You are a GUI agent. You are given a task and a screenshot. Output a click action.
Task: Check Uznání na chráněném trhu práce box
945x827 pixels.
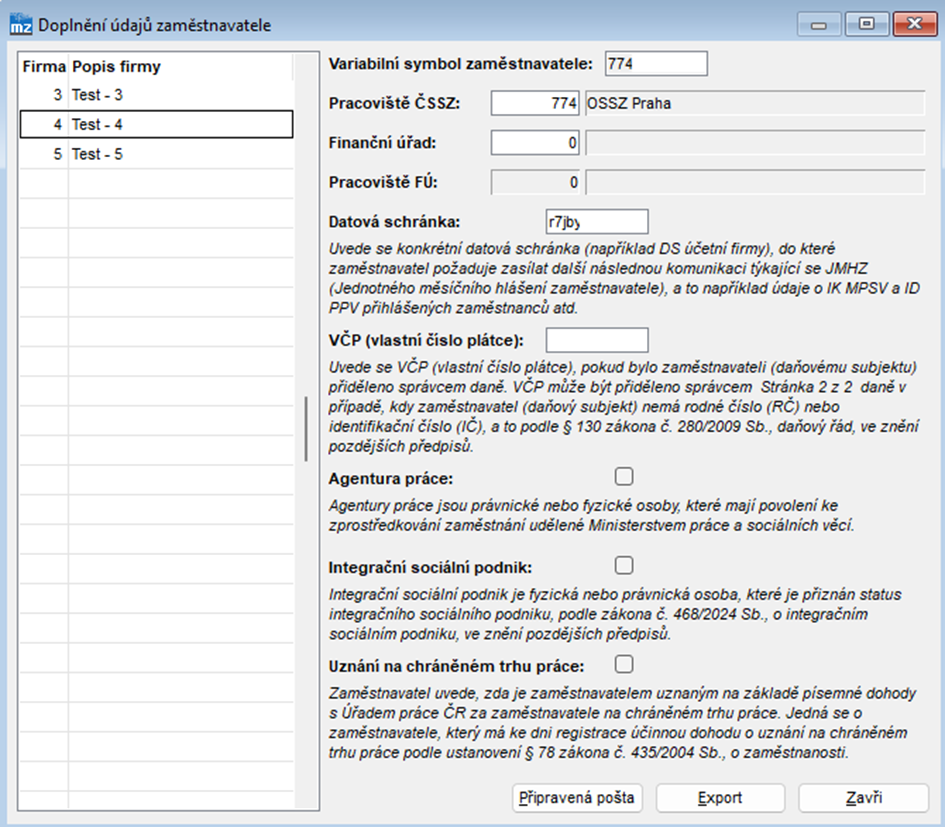tap(624, 664)
